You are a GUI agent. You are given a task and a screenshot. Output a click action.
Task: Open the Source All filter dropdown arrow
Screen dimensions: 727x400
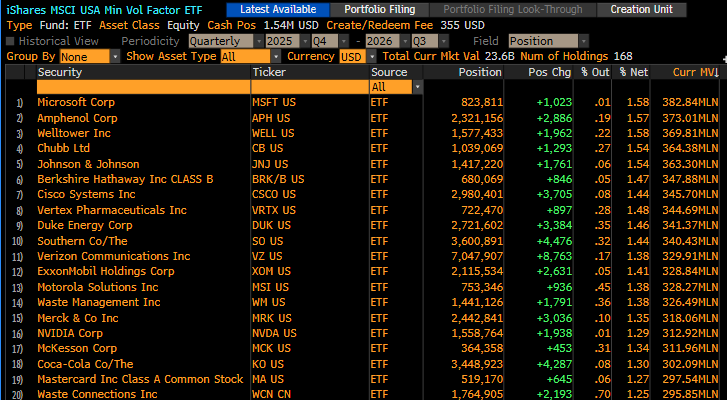point(418,87)
